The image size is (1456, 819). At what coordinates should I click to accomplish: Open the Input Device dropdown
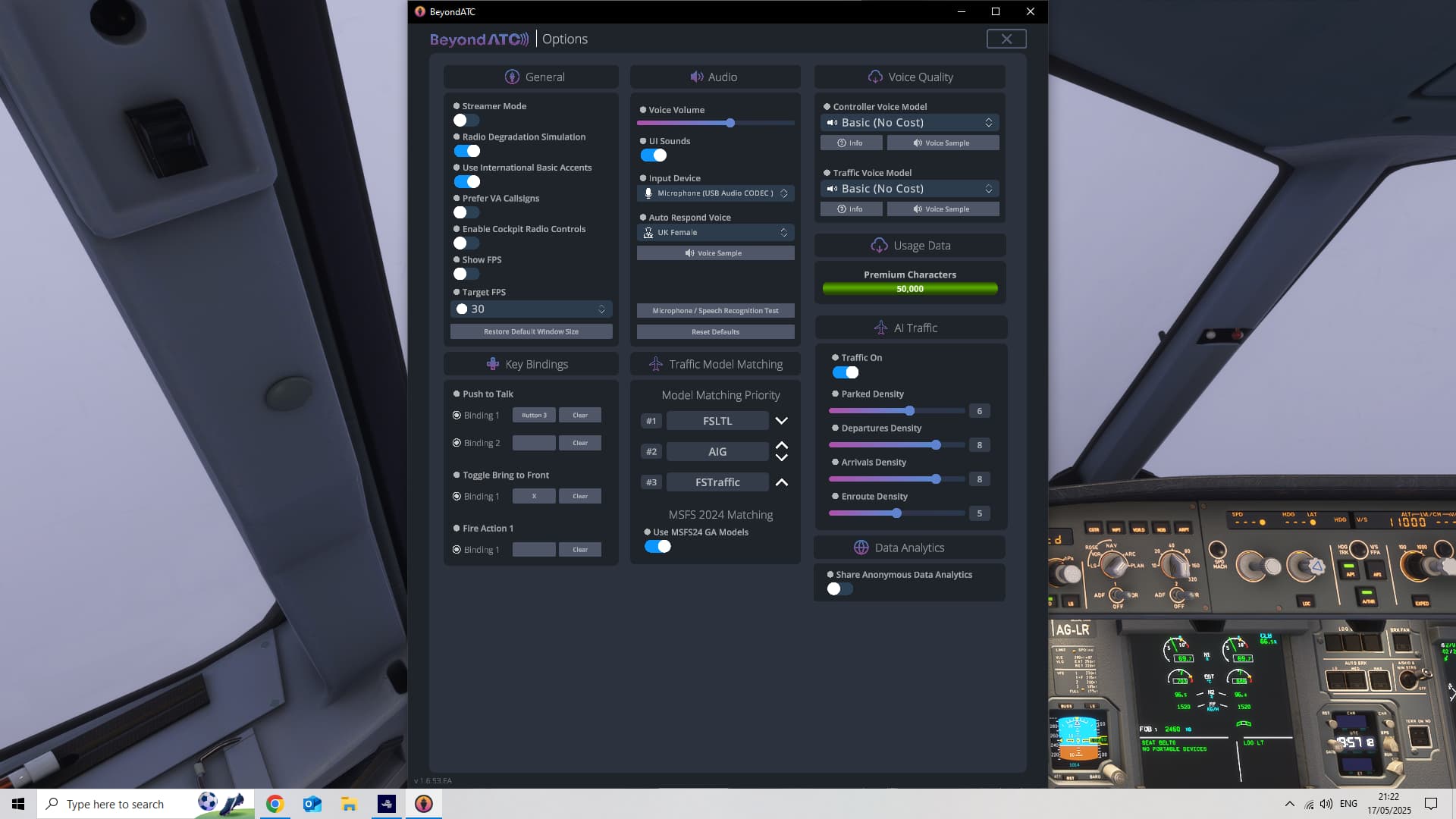[715, 193]
